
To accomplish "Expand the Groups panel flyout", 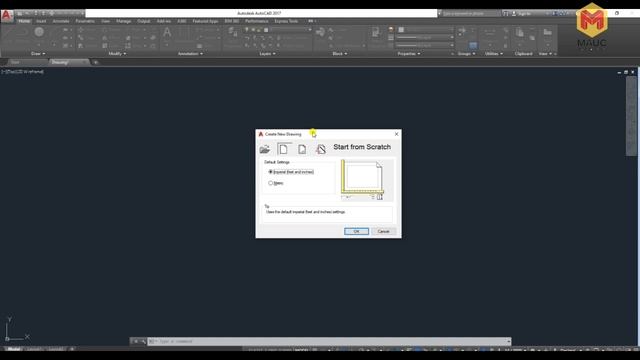I will [x=466, y=53].
